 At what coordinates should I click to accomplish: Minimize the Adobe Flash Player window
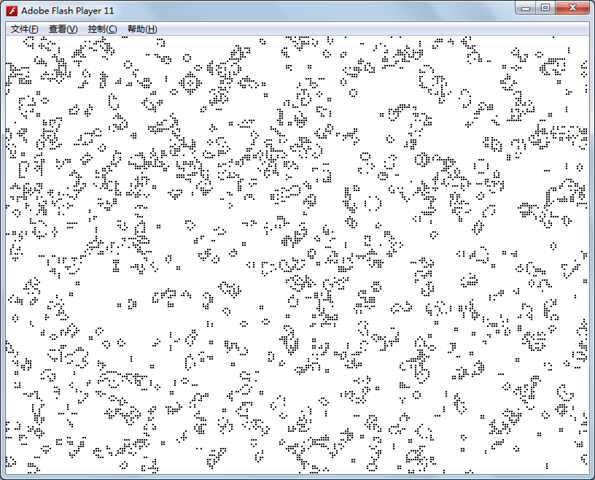[x=526, y=8]
